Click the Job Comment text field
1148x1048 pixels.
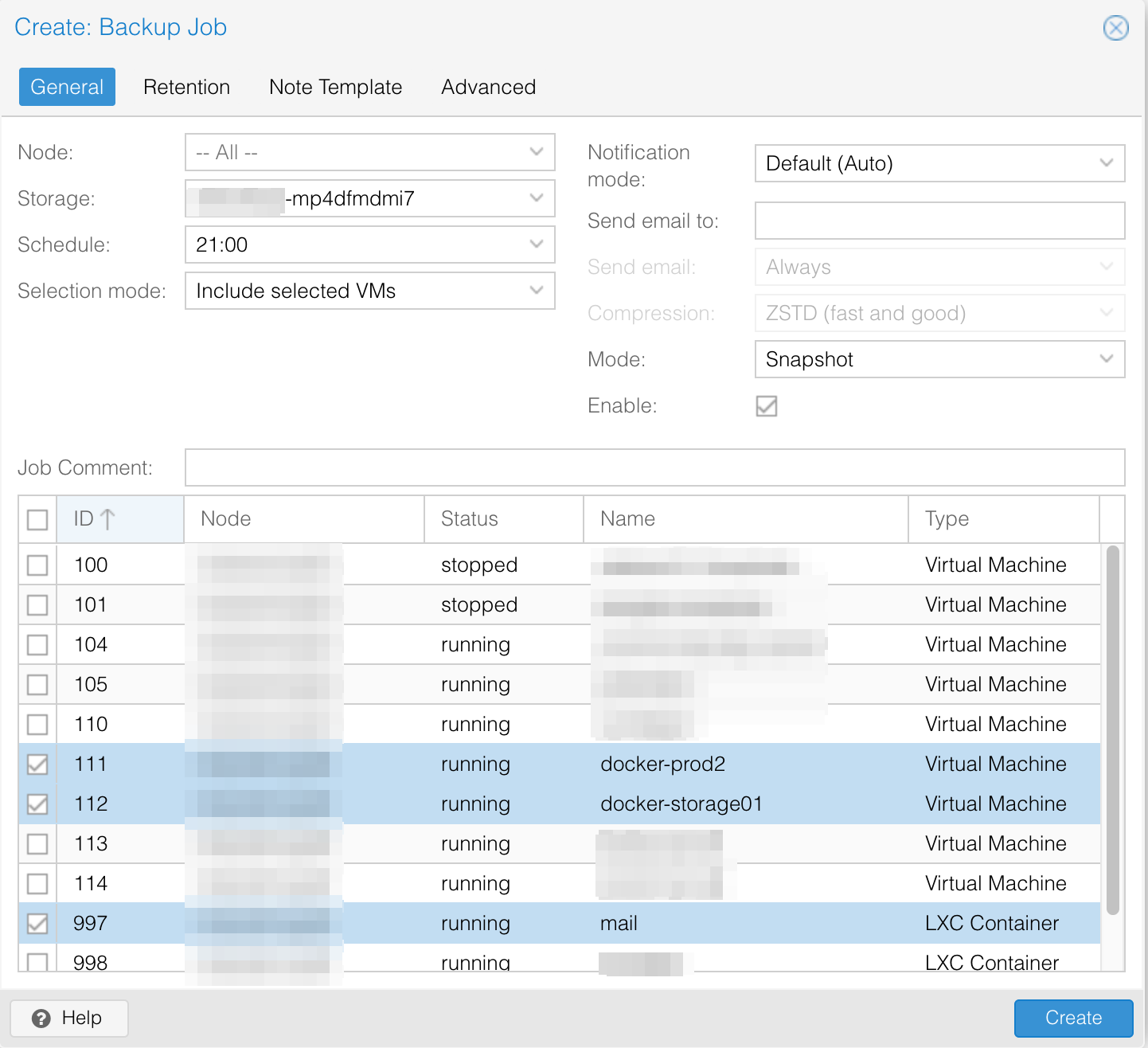tap(654, 467)
